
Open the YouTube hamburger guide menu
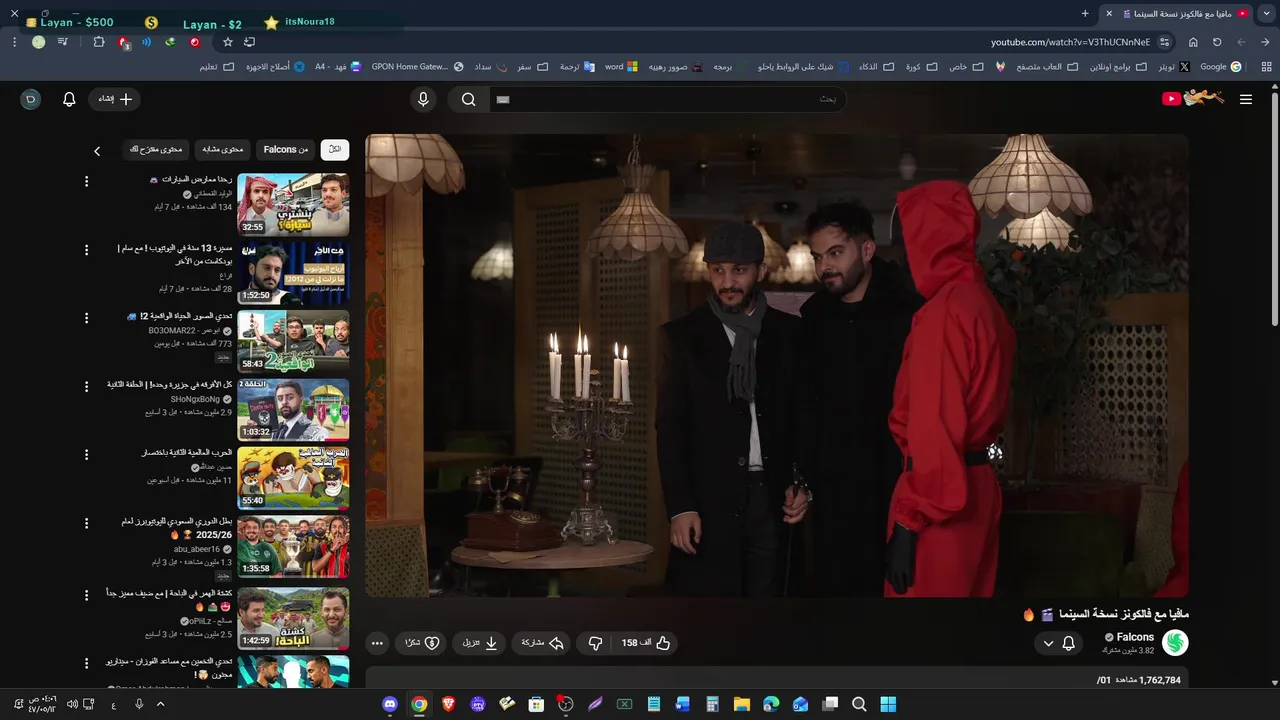click(x=1245, y=99)
